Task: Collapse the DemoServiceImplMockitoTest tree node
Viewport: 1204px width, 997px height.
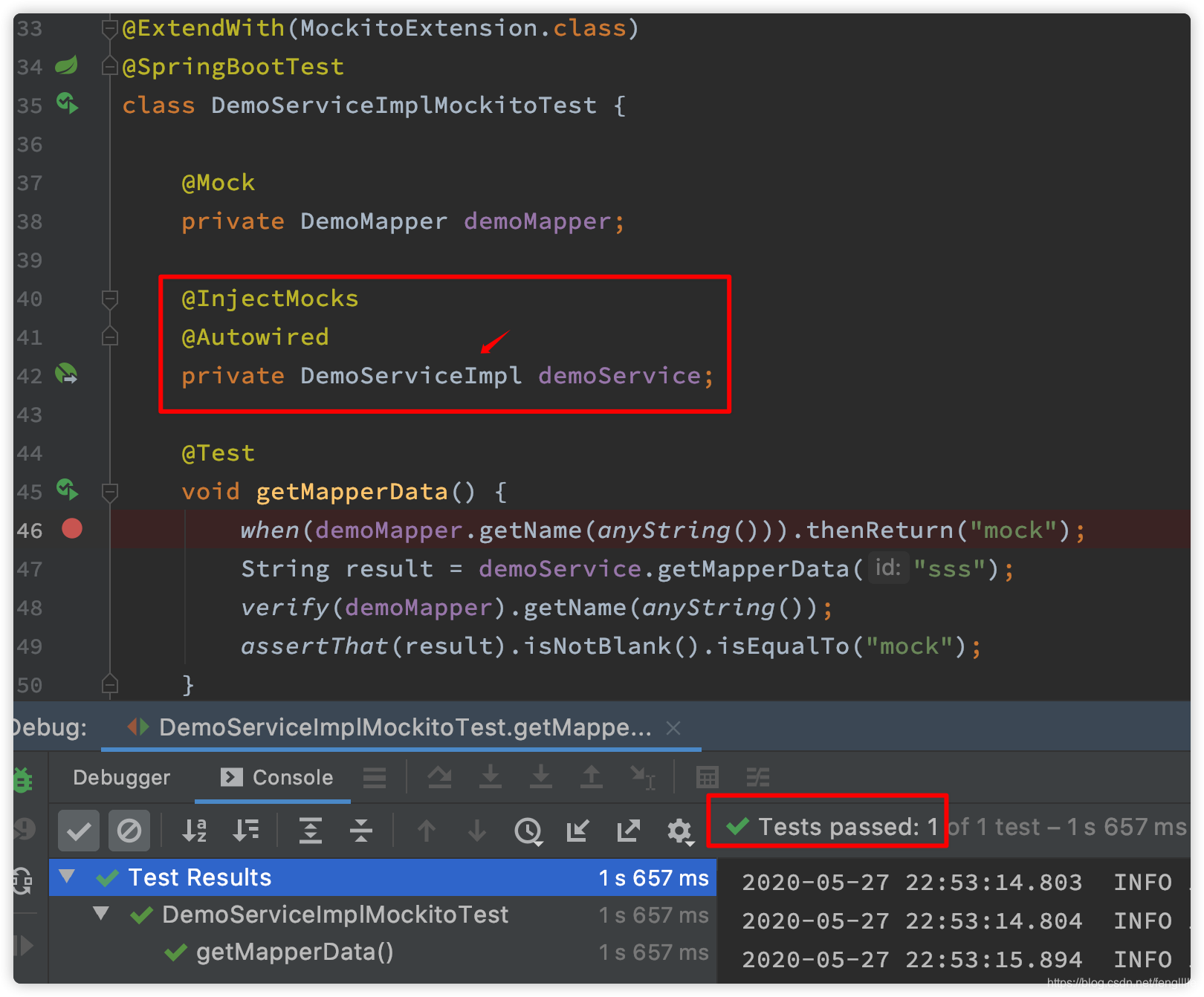Action: pyautogui.click(x=101, y=914)
